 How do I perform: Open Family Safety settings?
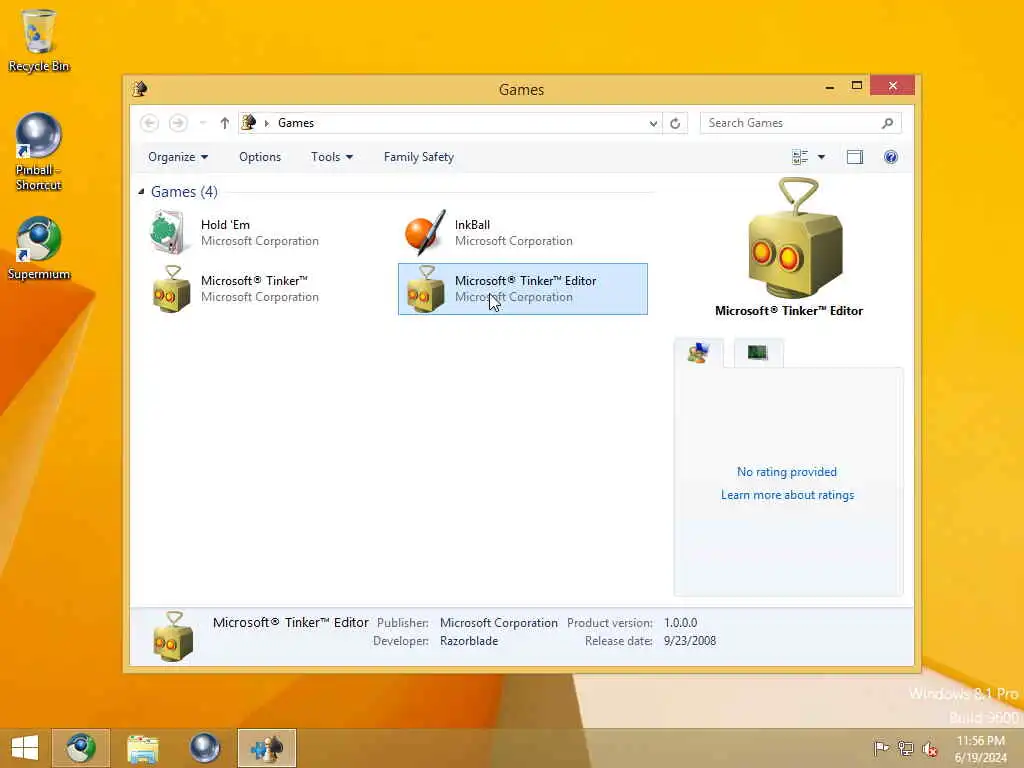tap(419, 157)
